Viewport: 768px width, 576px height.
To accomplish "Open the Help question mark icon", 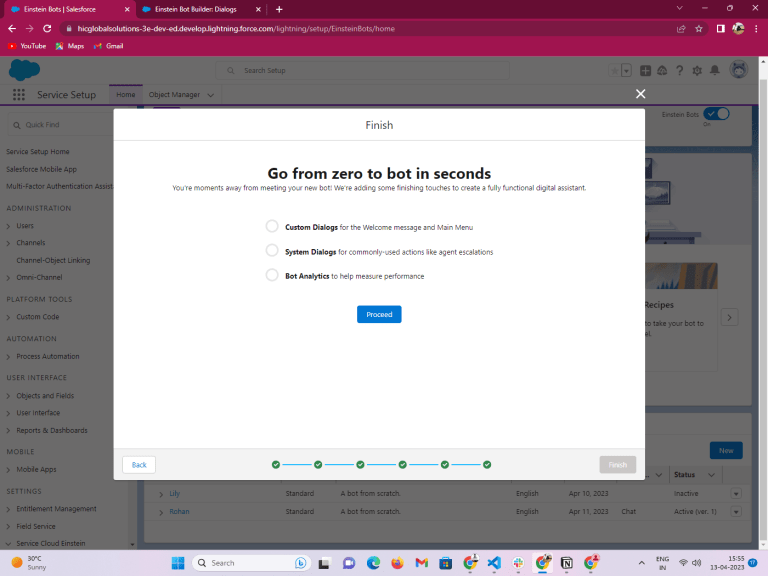I will pyautogui.click(x=679, y=71).
